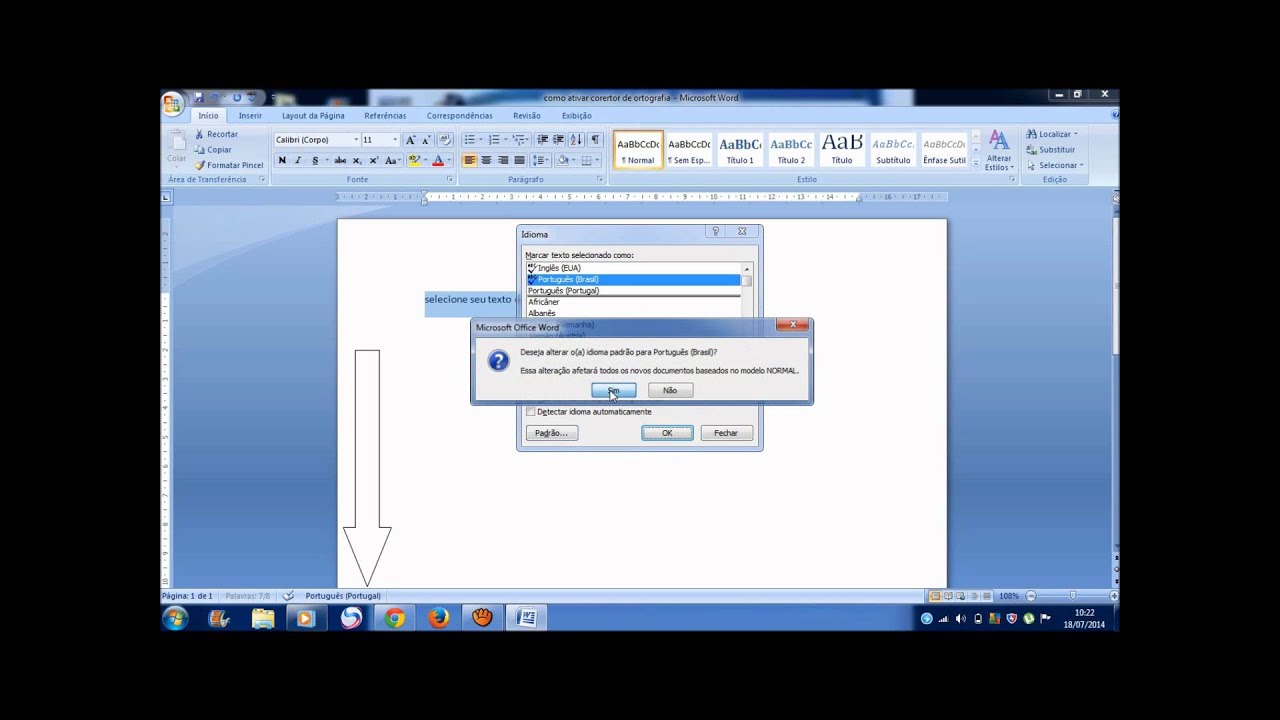The image size is (1280, 720).
Task: Apply superscript formatting
Action: click(373, 160)
